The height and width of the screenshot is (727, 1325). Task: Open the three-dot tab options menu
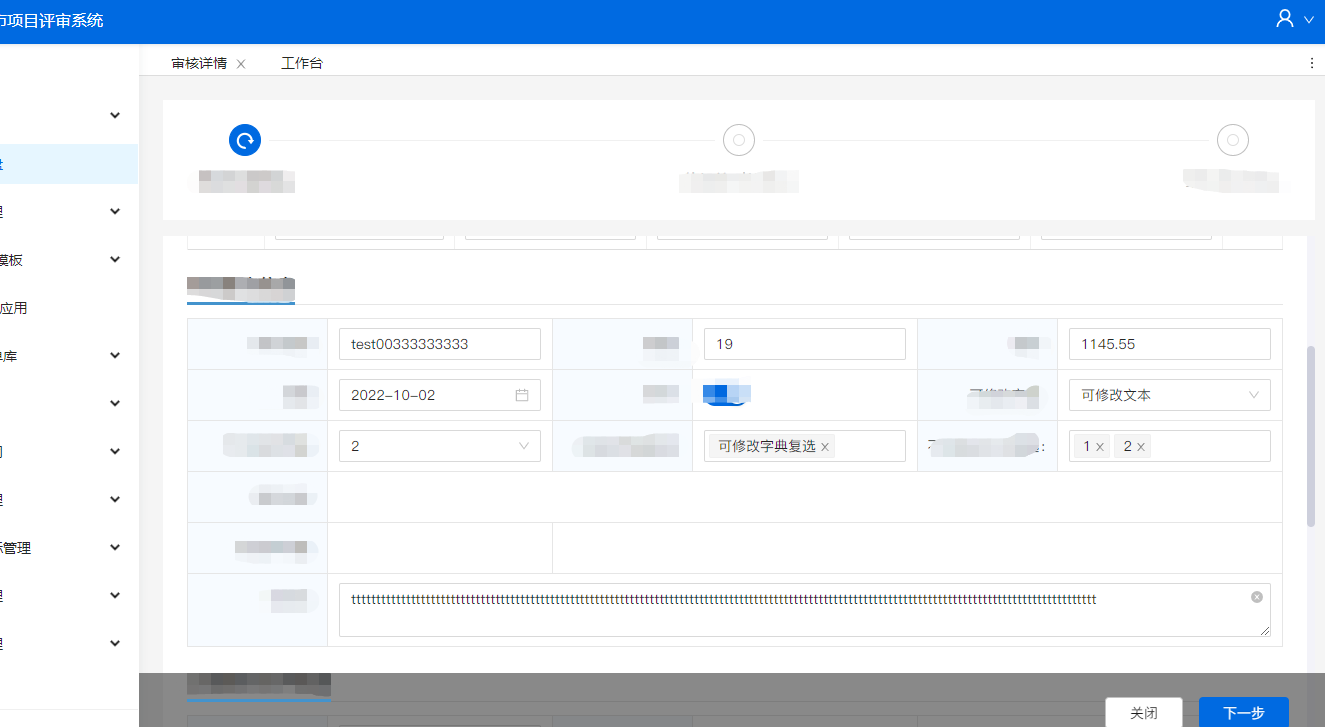click(1312, 63)
